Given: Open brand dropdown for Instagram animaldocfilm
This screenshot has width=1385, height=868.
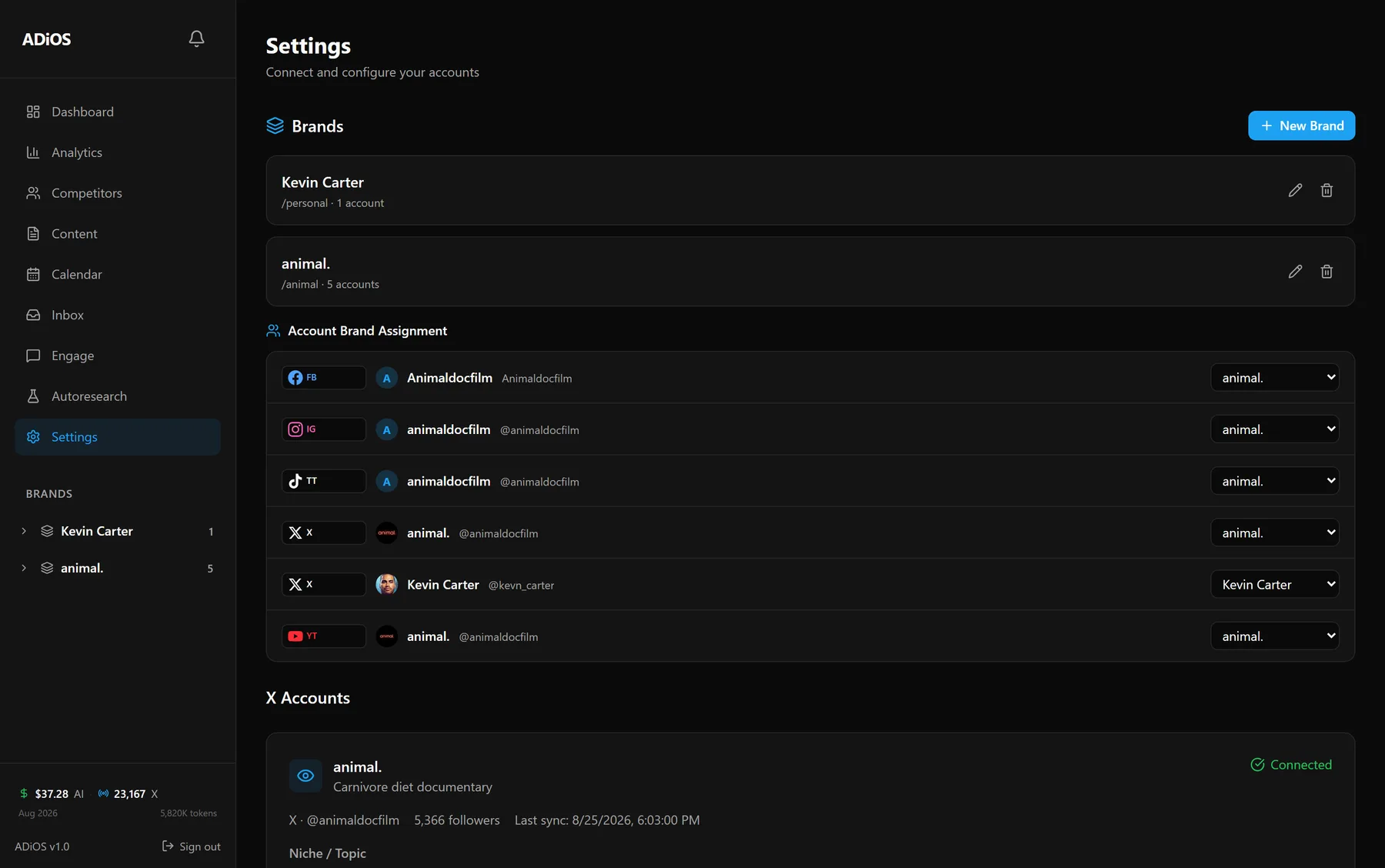Looking at the screenshot, I should coord(1274,429).
